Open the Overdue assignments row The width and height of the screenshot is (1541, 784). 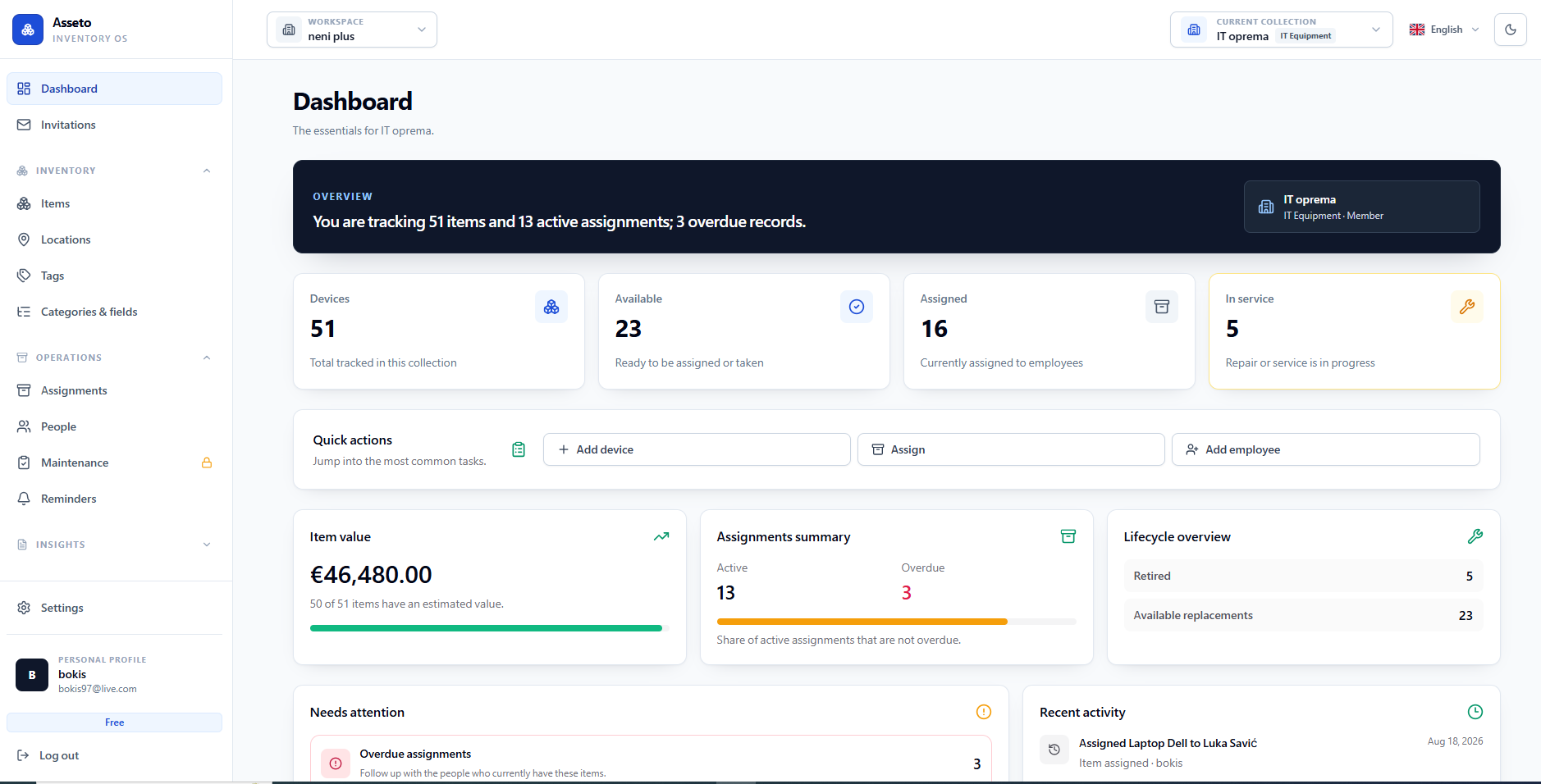click(x=651, y=760)
